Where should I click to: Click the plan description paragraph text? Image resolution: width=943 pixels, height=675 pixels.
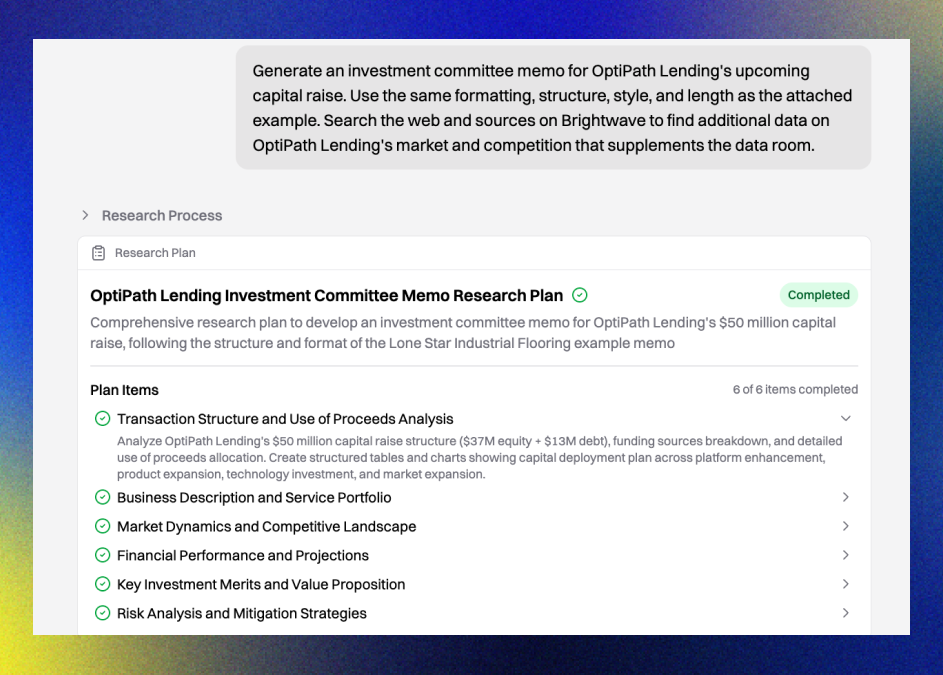click(463, 333)
